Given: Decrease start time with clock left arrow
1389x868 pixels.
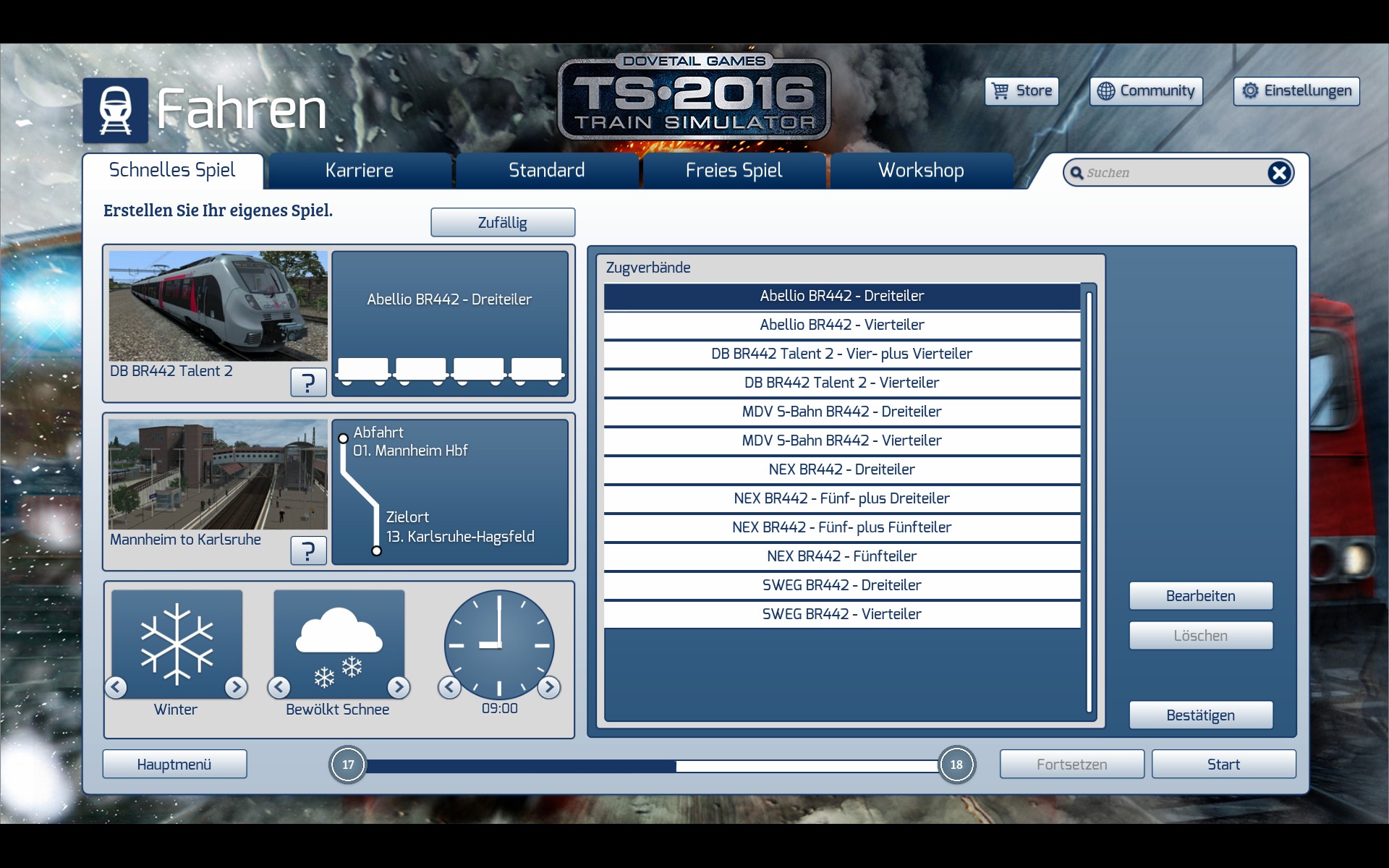Looking at the screenshot, I should pyautogui.click(x=449, y=687).
